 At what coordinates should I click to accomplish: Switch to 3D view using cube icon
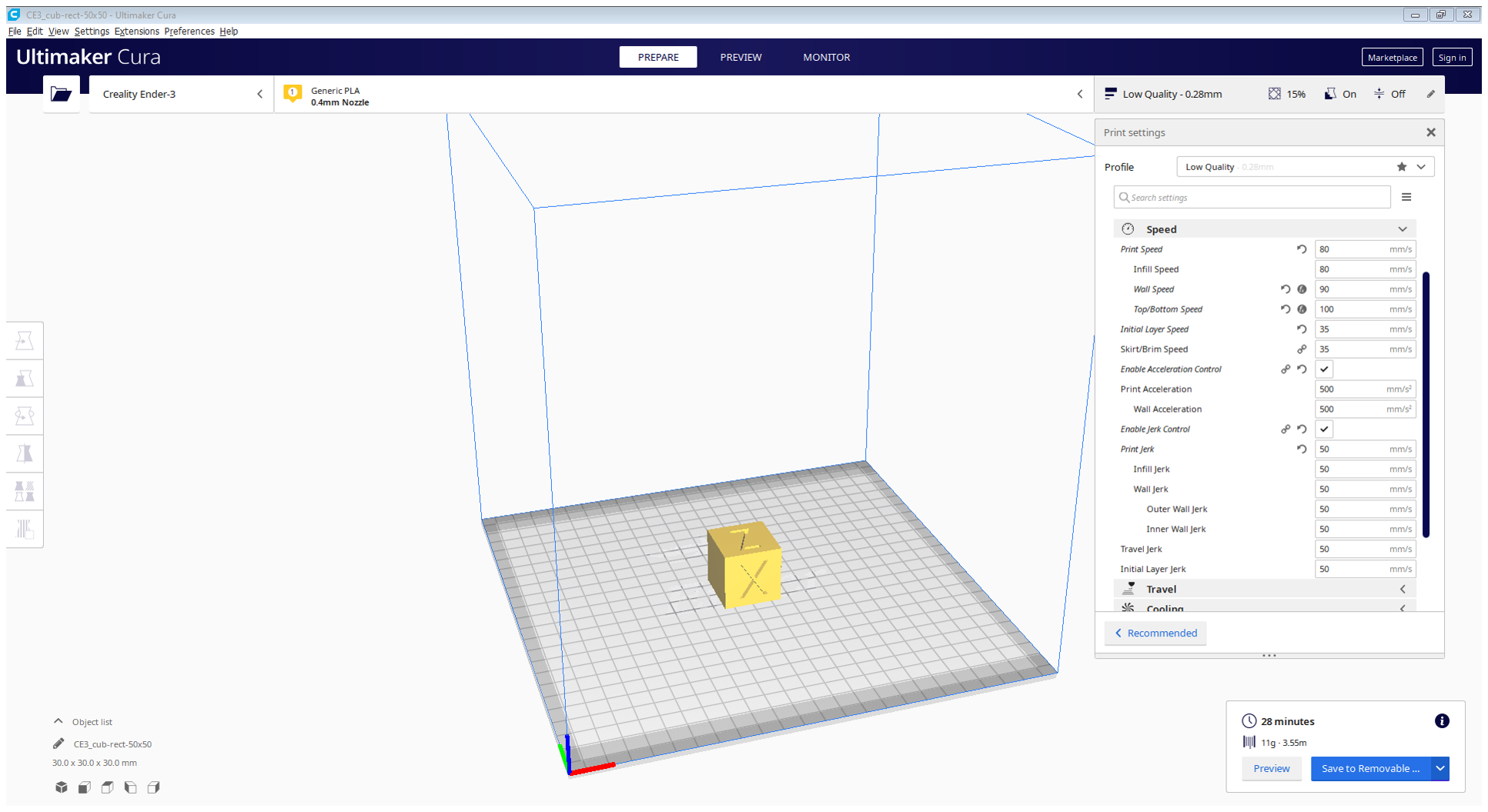(x=62, y=787)
